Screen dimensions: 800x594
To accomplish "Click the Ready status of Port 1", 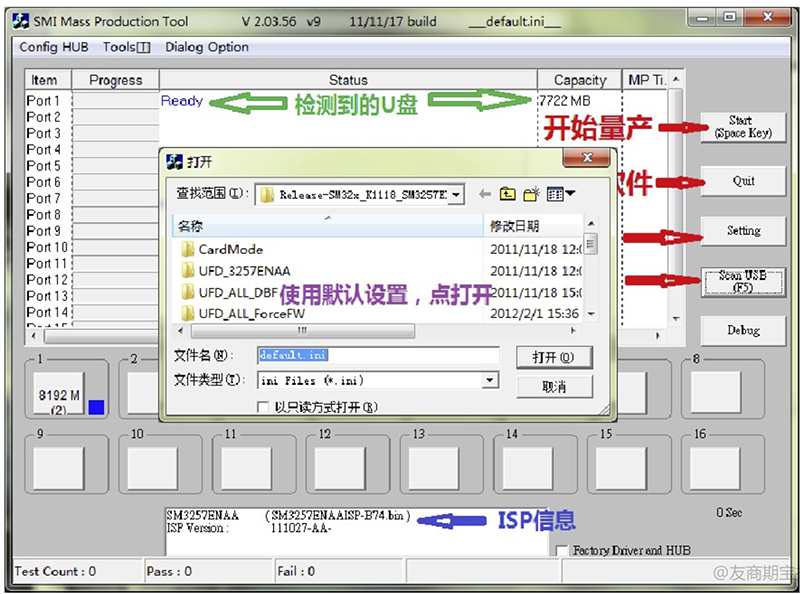I will [182, 101].
